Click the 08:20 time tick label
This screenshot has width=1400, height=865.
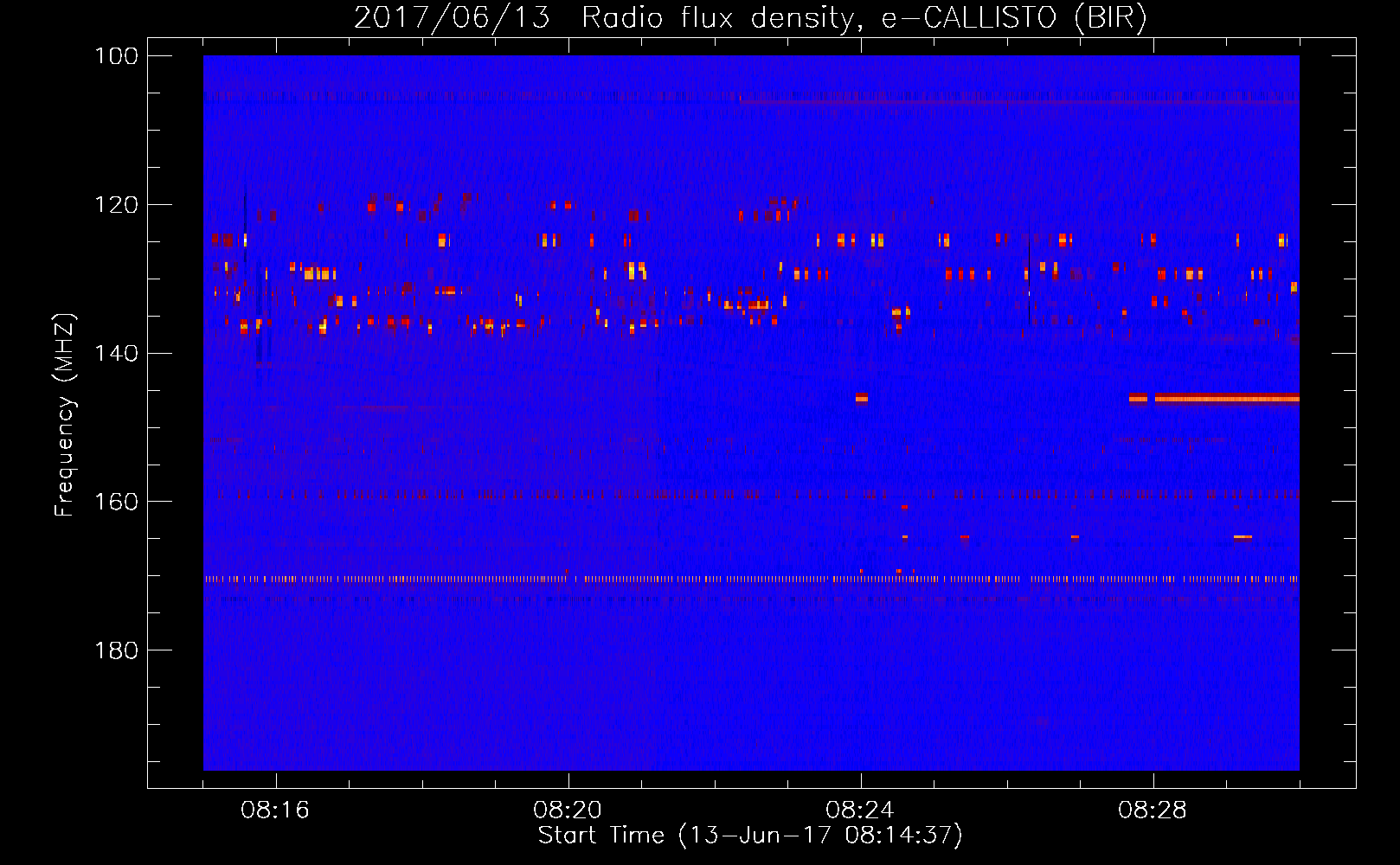click(x=568, y=811)
